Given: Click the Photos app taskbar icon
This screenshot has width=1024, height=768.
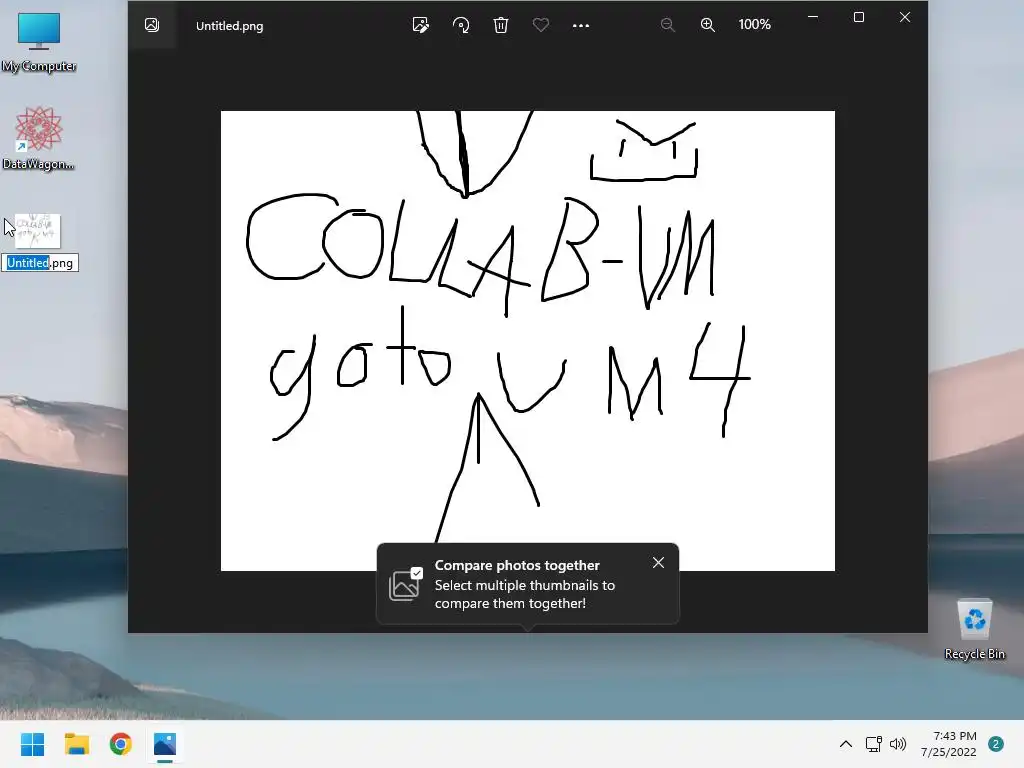Looking at the screenshot, I should click(x=165, y=744).
